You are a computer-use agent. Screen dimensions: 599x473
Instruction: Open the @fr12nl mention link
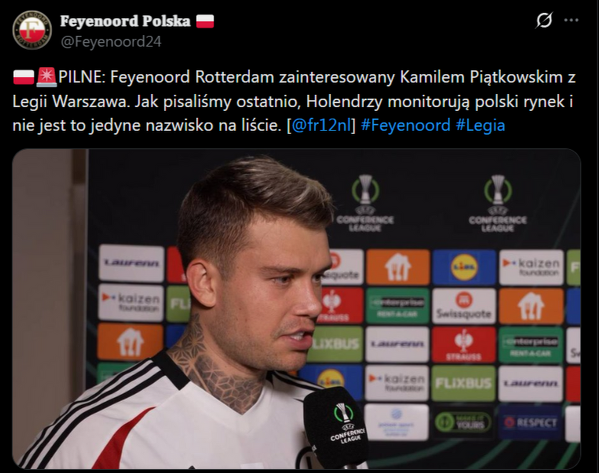point(321,125)
